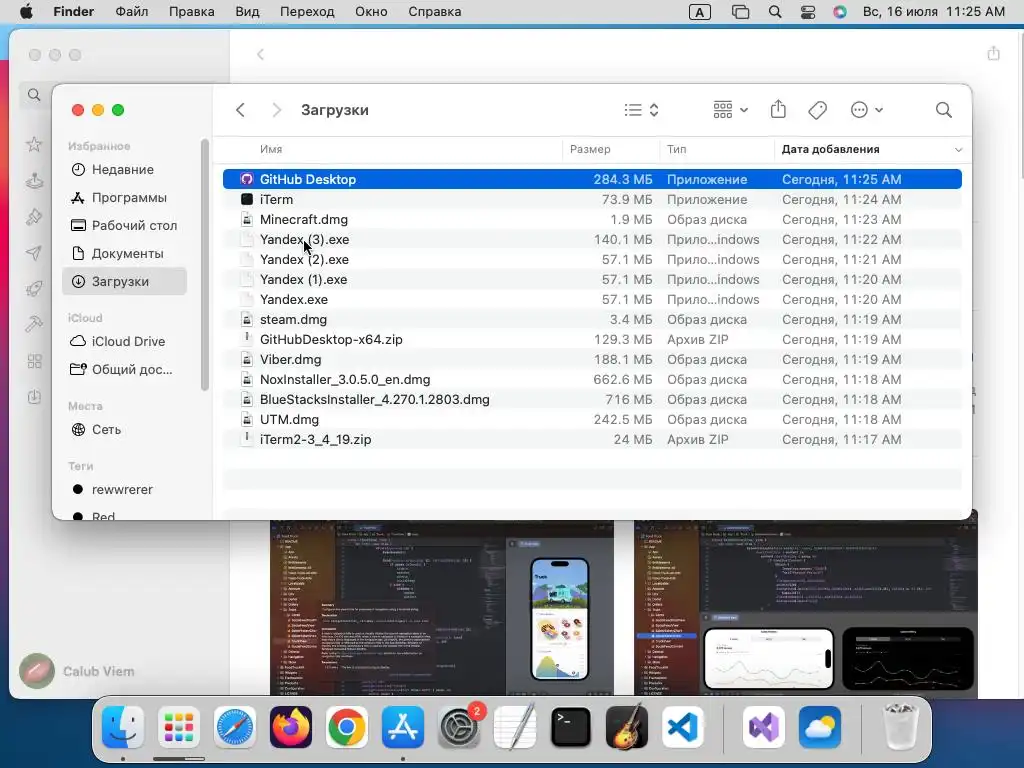Launch Terminal from the Dock
The height and width of the screenshot is (768, 1024).
[x=571, y=727]
